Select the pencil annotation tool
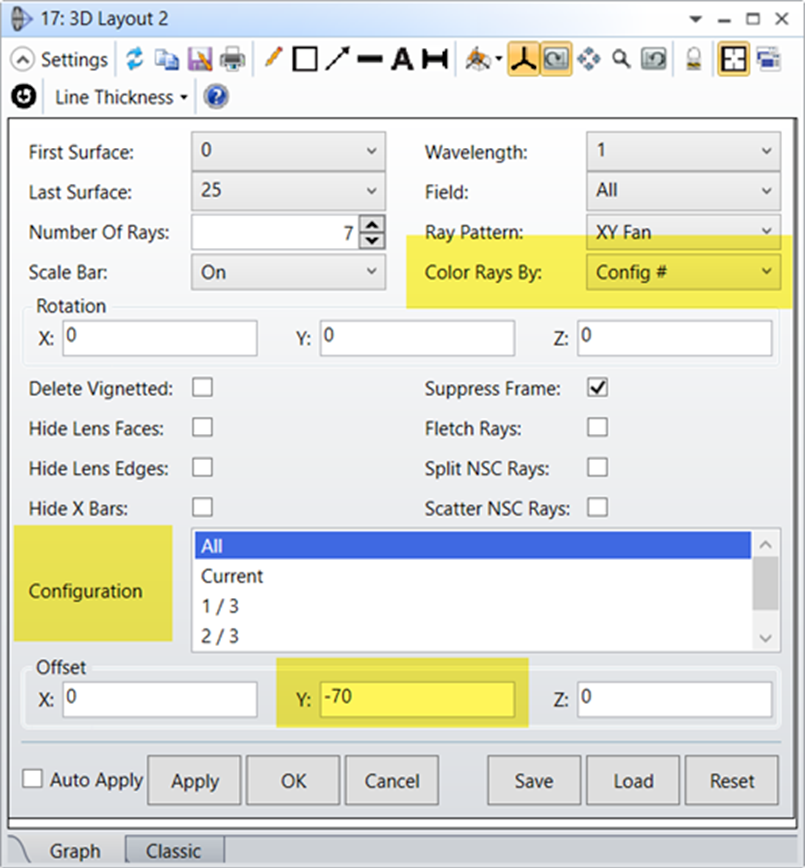 (273, 59)
